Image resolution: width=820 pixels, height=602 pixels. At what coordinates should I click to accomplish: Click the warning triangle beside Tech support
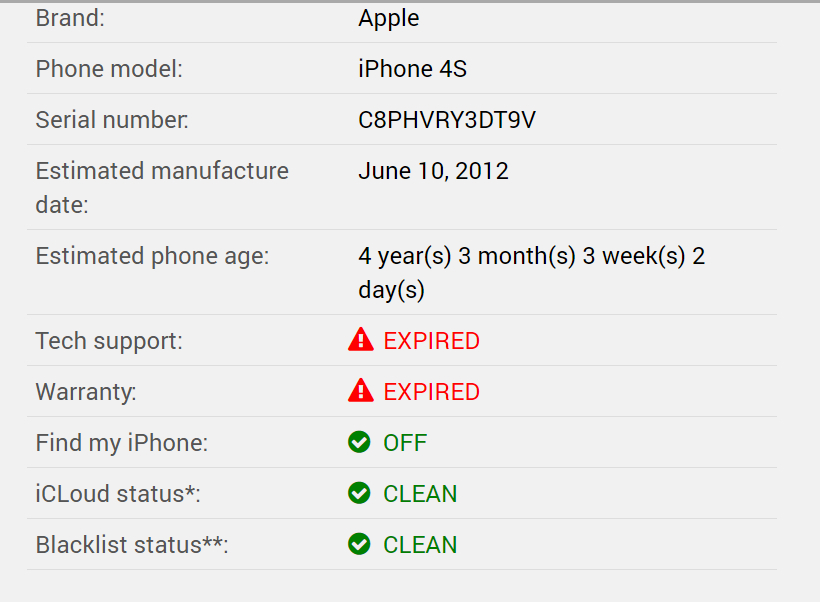click(360, 341)
